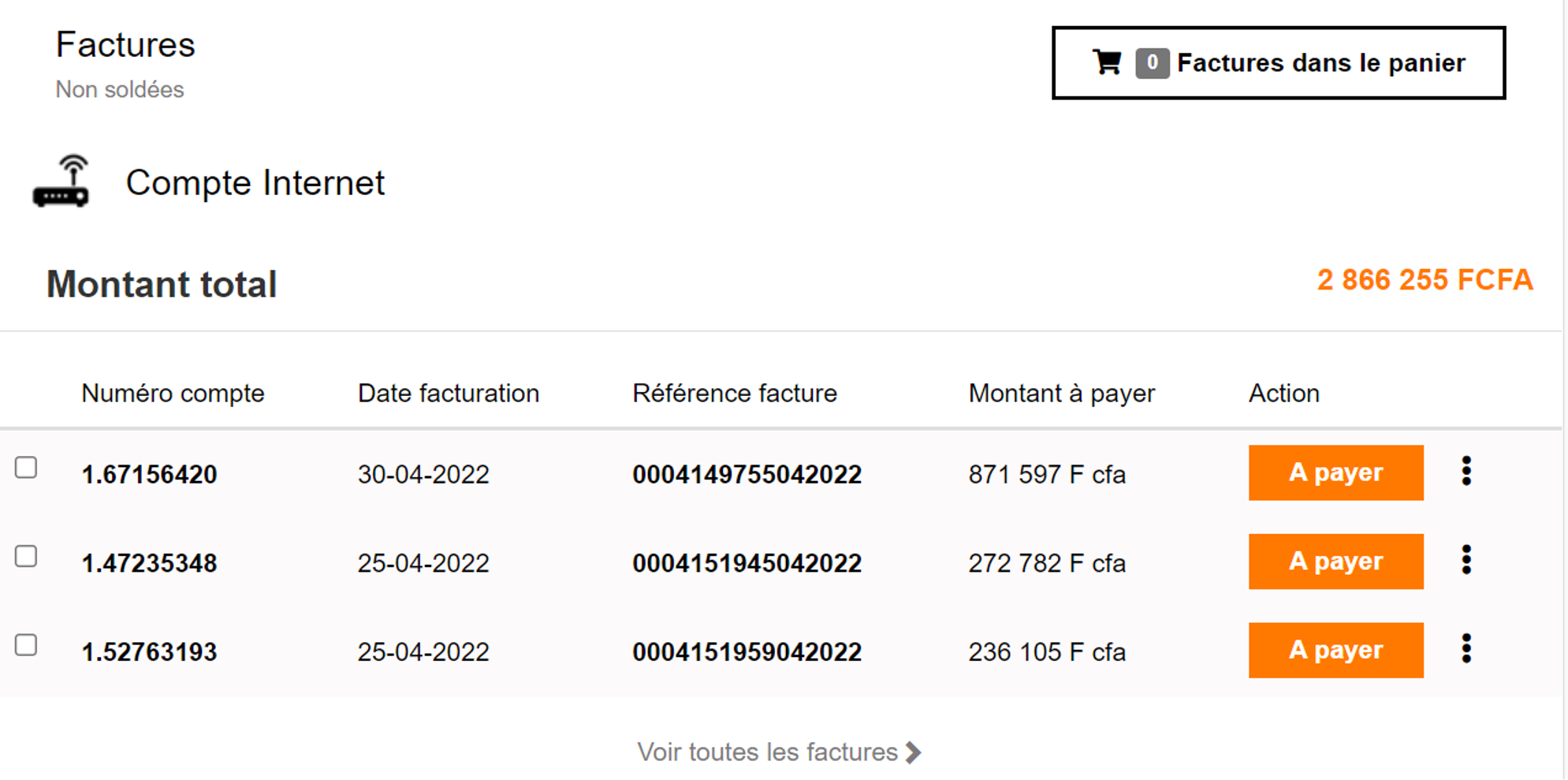
Task: Open three-dot menu for account 1.47235348
Action: (x=1466, y=561)
